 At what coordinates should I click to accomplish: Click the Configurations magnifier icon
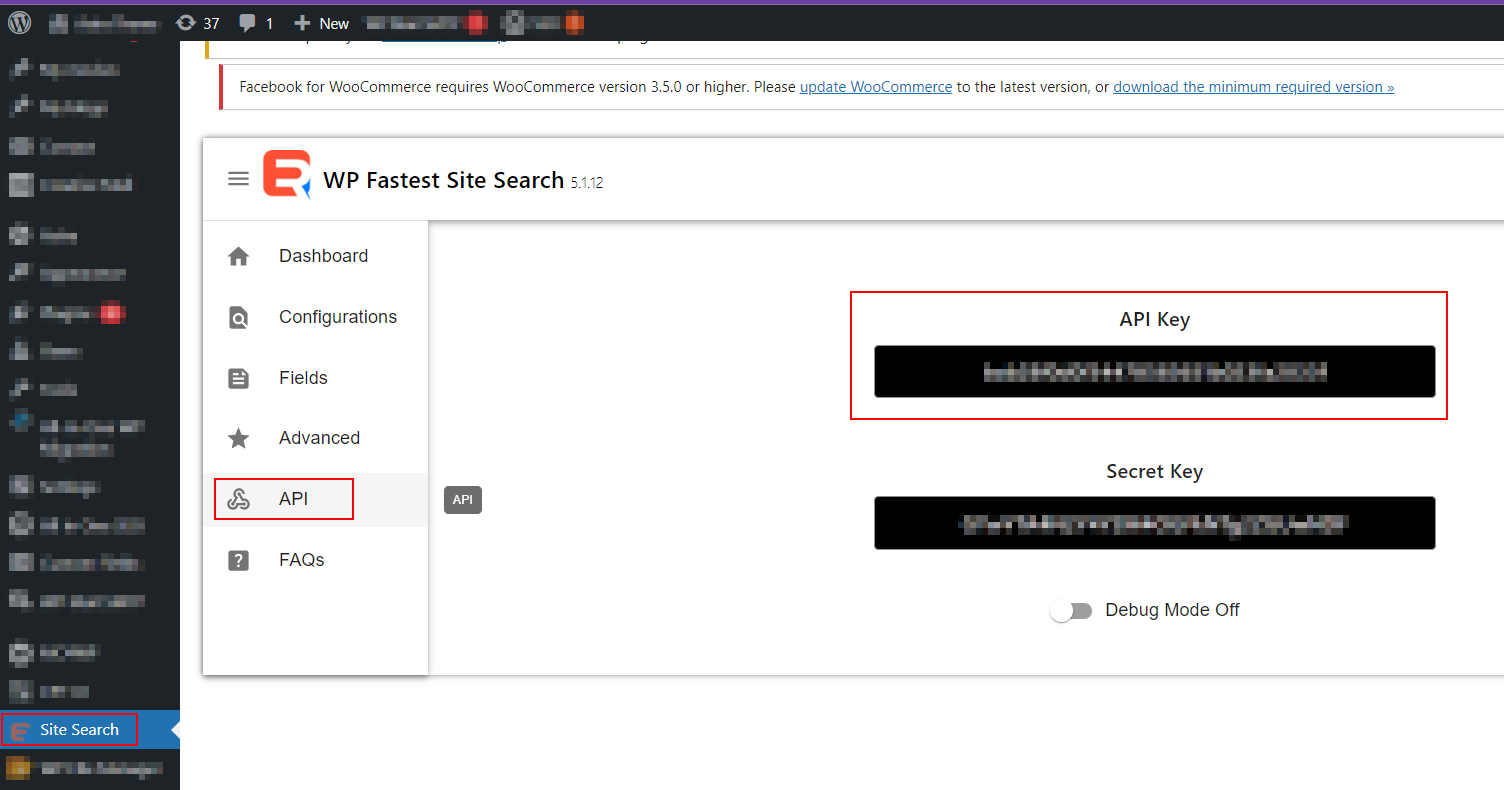click(238, 318)
